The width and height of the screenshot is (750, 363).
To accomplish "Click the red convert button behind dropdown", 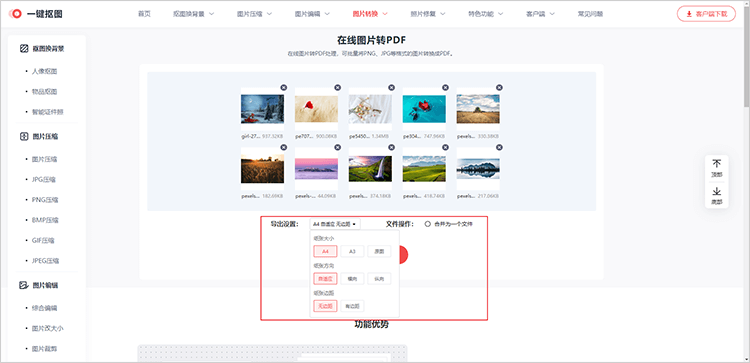I will (404, 254).
